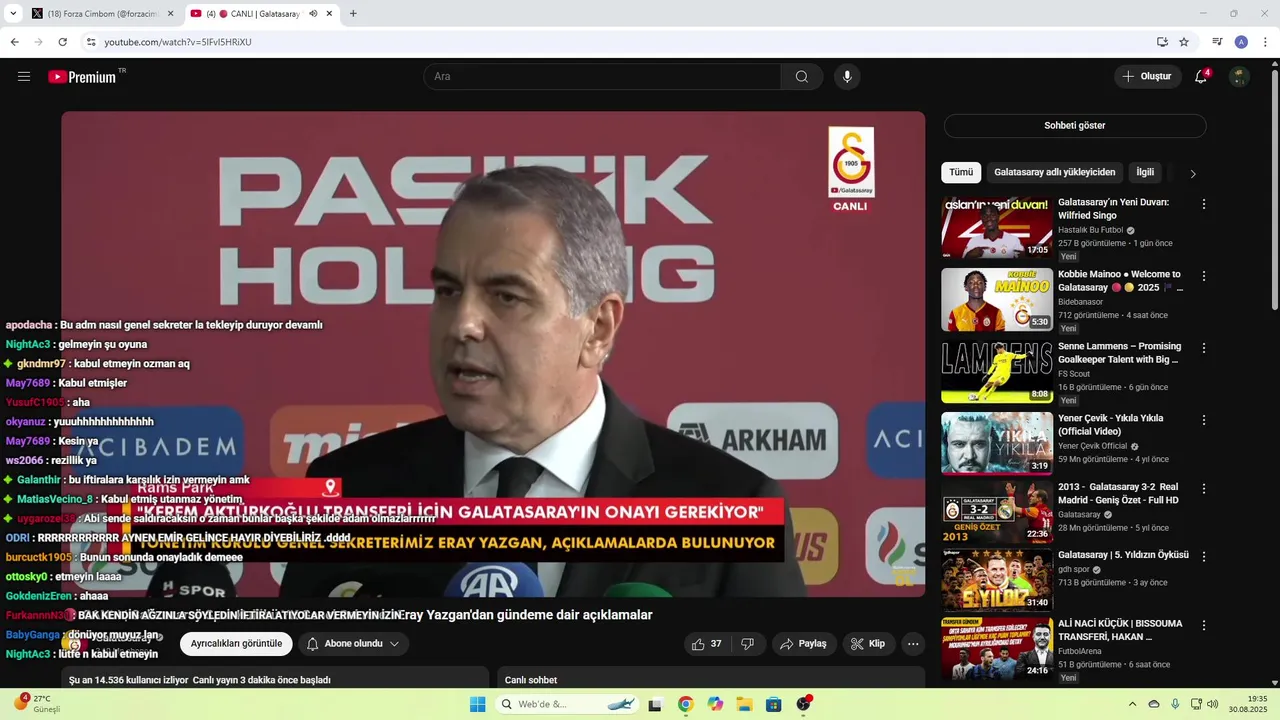Open options menu for Bissouma Transferi video
Screen dimensions: 1280x720
1204,625
